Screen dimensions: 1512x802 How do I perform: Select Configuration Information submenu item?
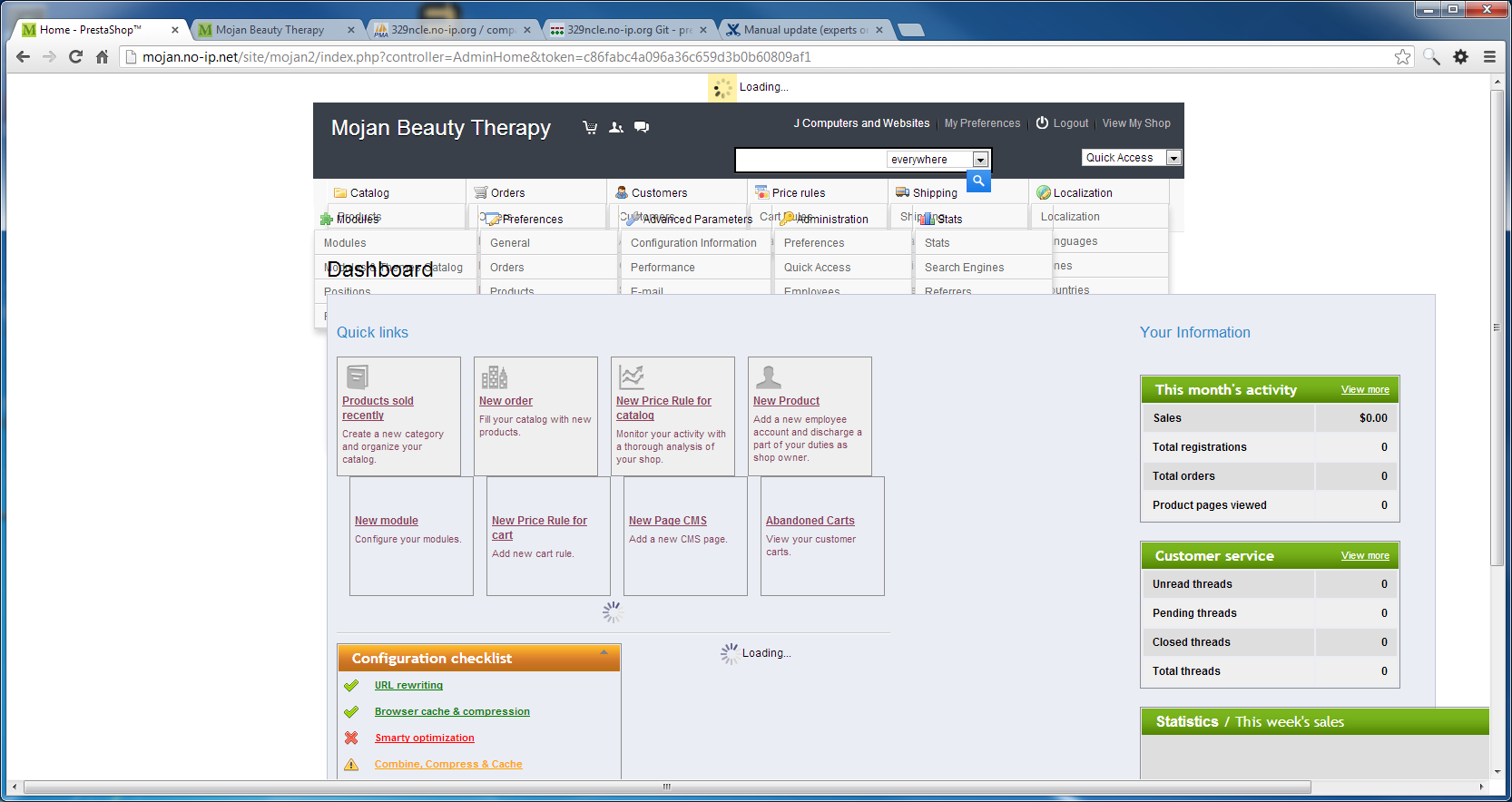pos(693,243)
